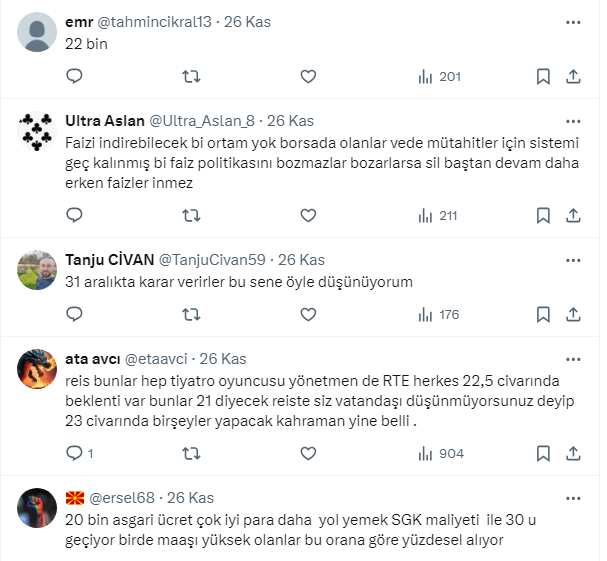
Task: Open more options on emr's tweet
Action: click(x=573, y=21)
